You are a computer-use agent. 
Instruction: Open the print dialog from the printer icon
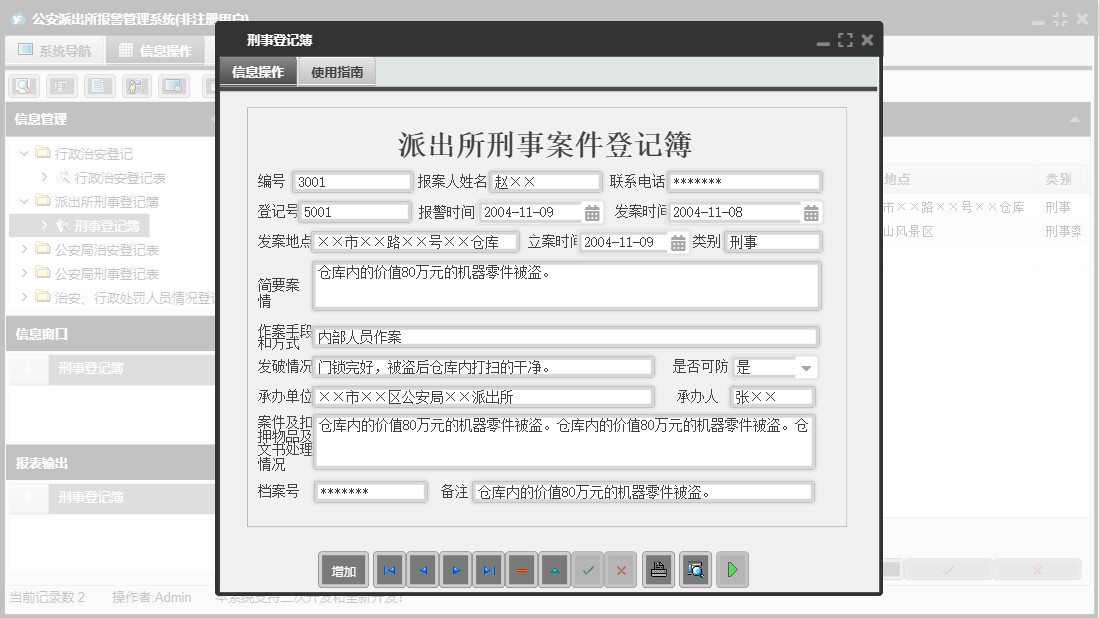click(658, 570)
